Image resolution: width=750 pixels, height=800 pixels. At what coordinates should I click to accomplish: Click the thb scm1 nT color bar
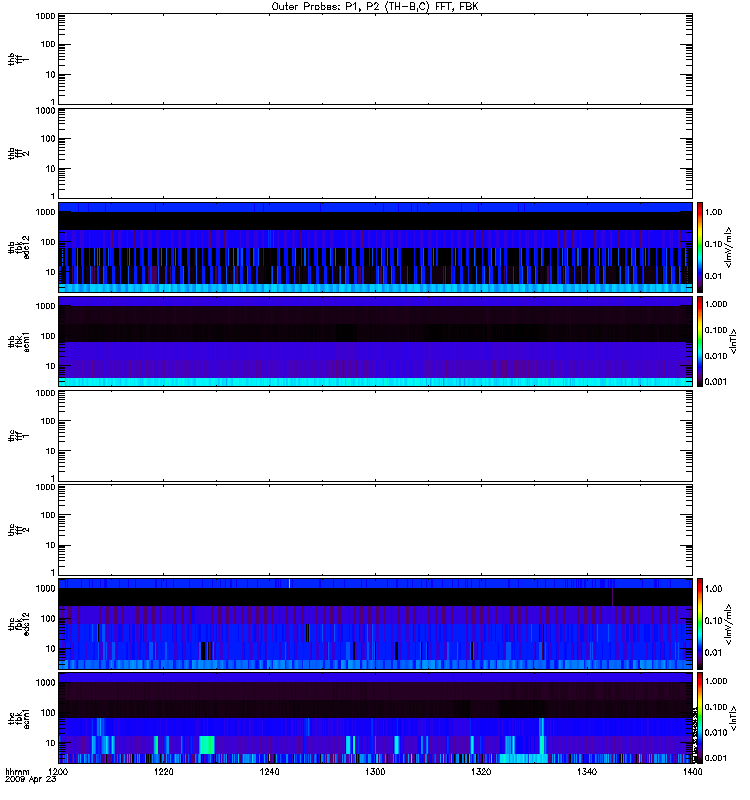pos(700,341)
